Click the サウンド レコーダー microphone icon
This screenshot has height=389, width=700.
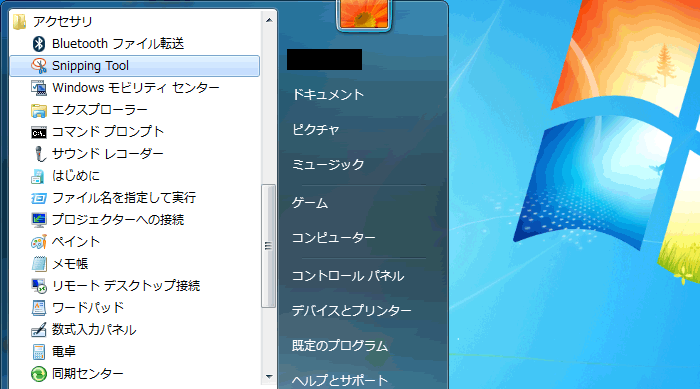(40, 154)
